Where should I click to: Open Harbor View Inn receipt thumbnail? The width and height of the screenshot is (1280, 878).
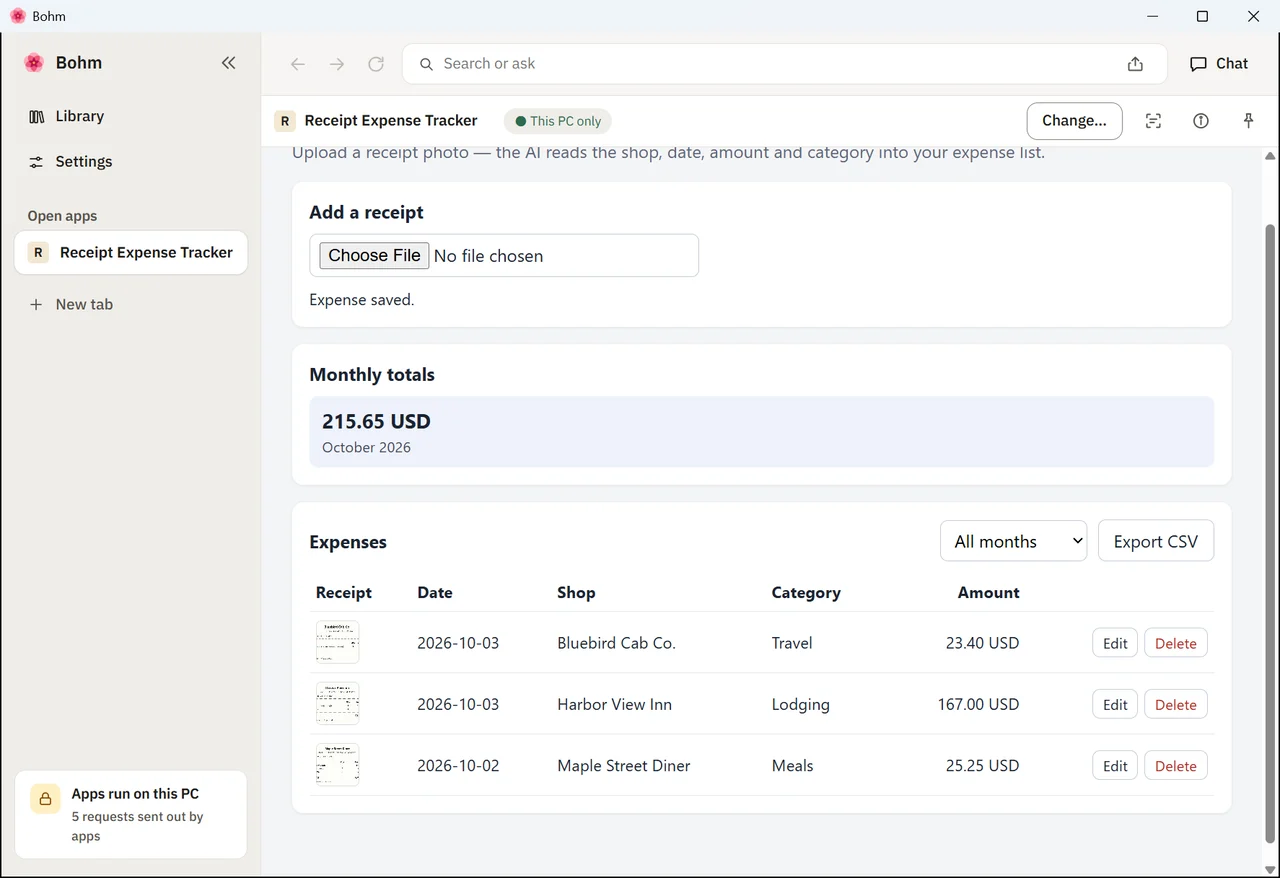click(x=337, y=704)
